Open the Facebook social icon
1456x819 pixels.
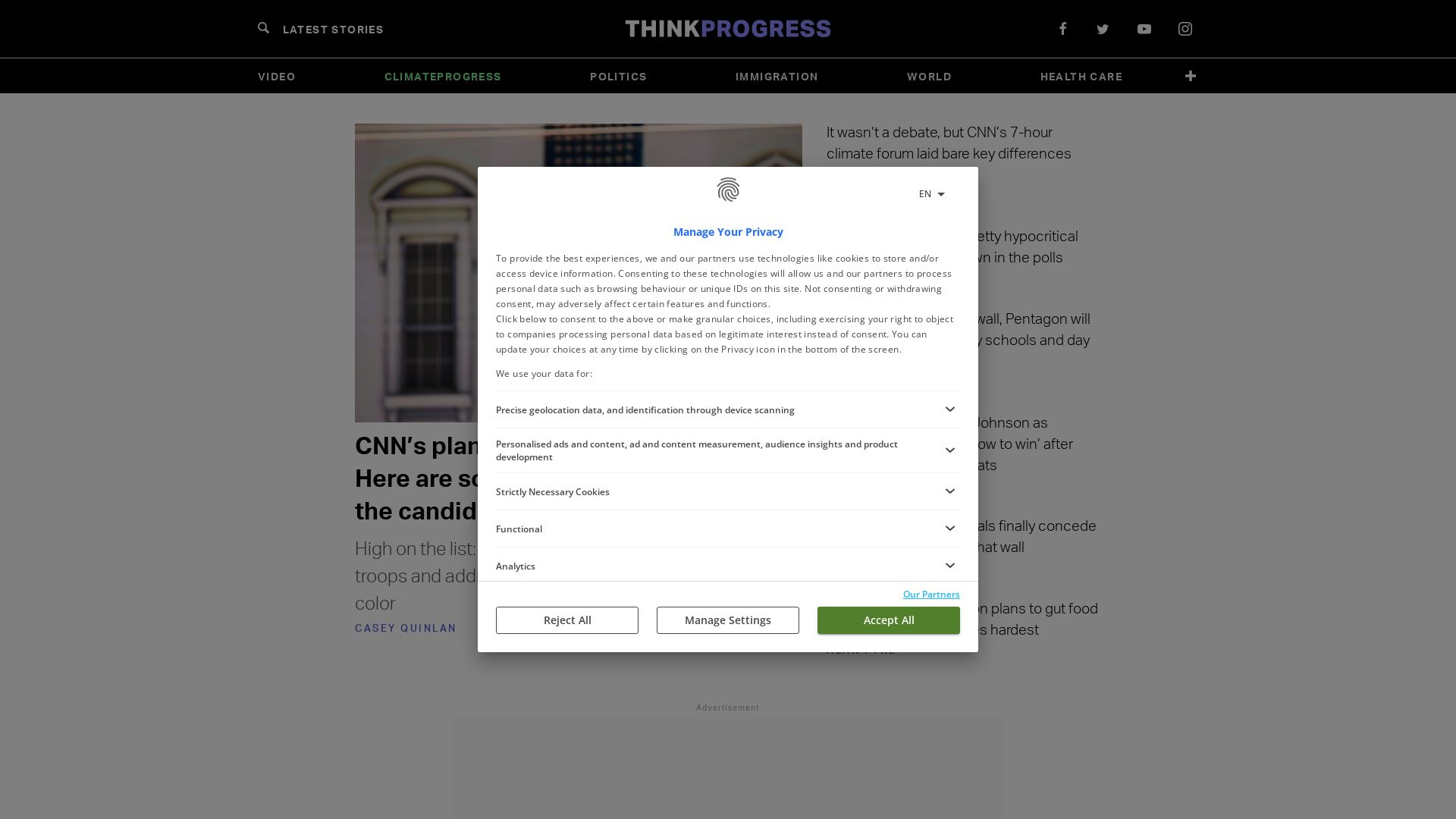pyautogui.click(x=1062, y=28)
